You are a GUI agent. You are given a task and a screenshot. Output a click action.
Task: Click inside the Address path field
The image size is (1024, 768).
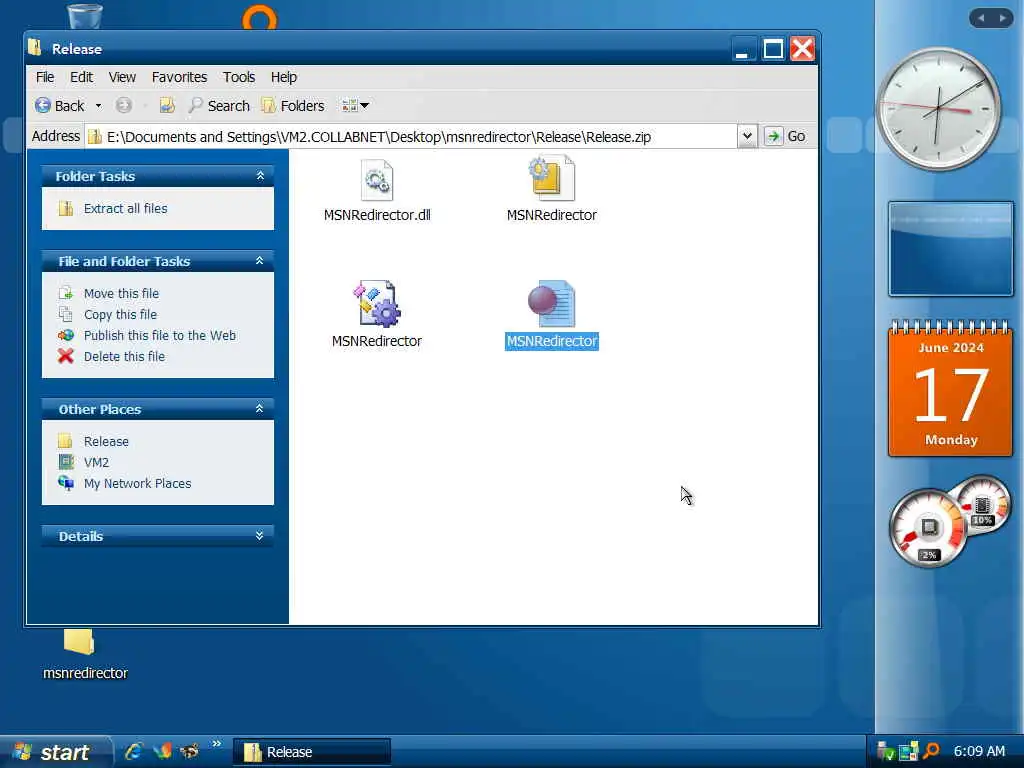(411, 136)
